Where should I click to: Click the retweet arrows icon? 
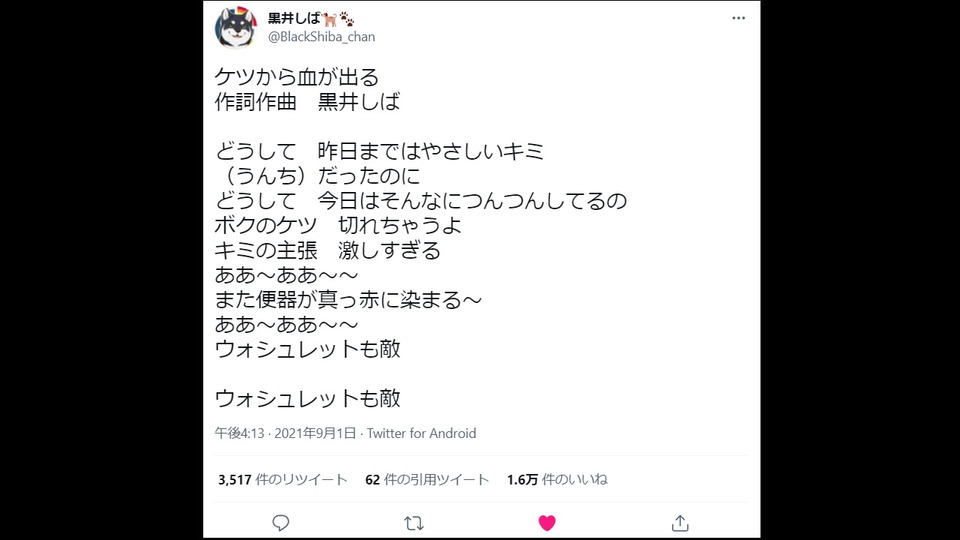click(x=414, y=523)
